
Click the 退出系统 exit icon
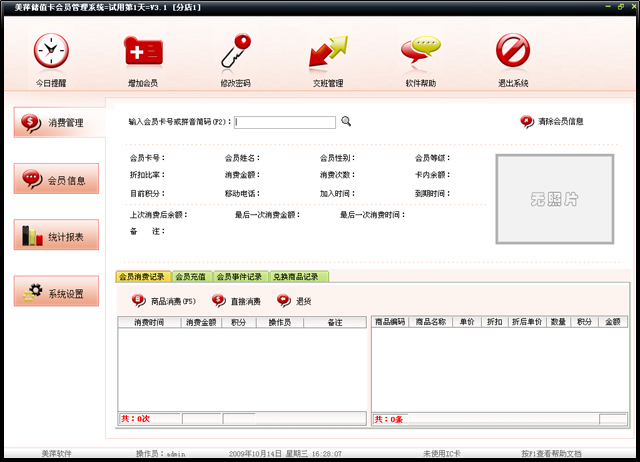(512, 52)
